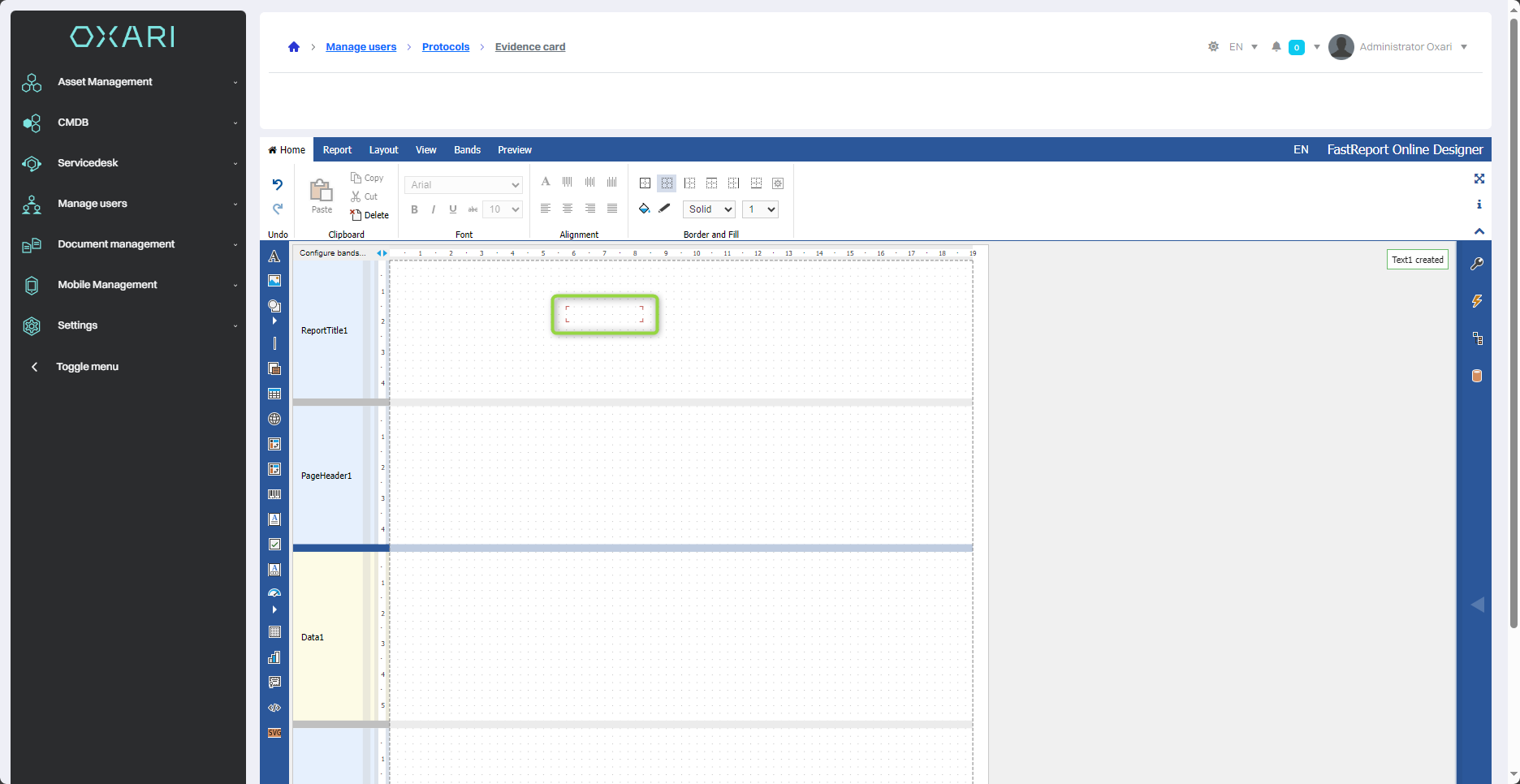This screenshot has height=784, width=1520.
Task: Pick the Table object tool
Action: [x=274, y=394]
